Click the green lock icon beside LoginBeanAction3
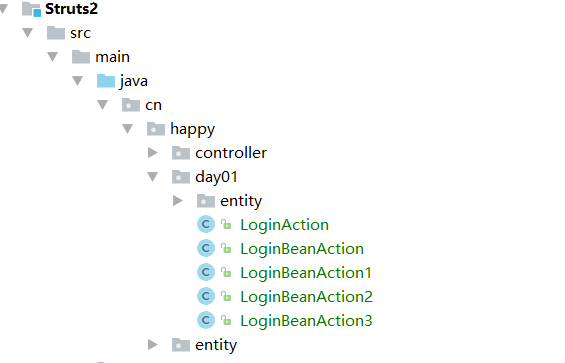This screenshot has height=363, width=565. coord(226,320)
